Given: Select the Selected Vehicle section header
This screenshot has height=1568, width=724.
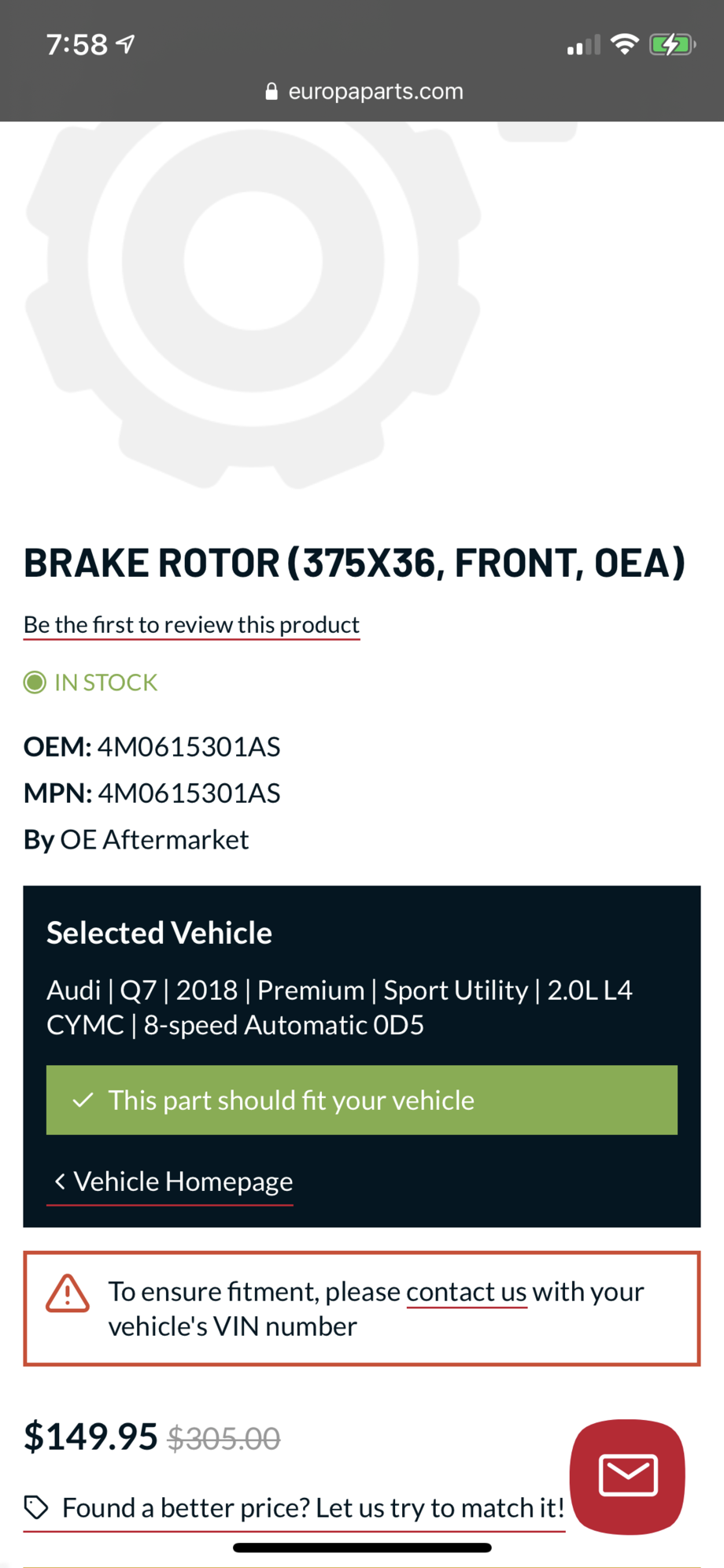Looking at the screenshot, I should coord(159,932).
